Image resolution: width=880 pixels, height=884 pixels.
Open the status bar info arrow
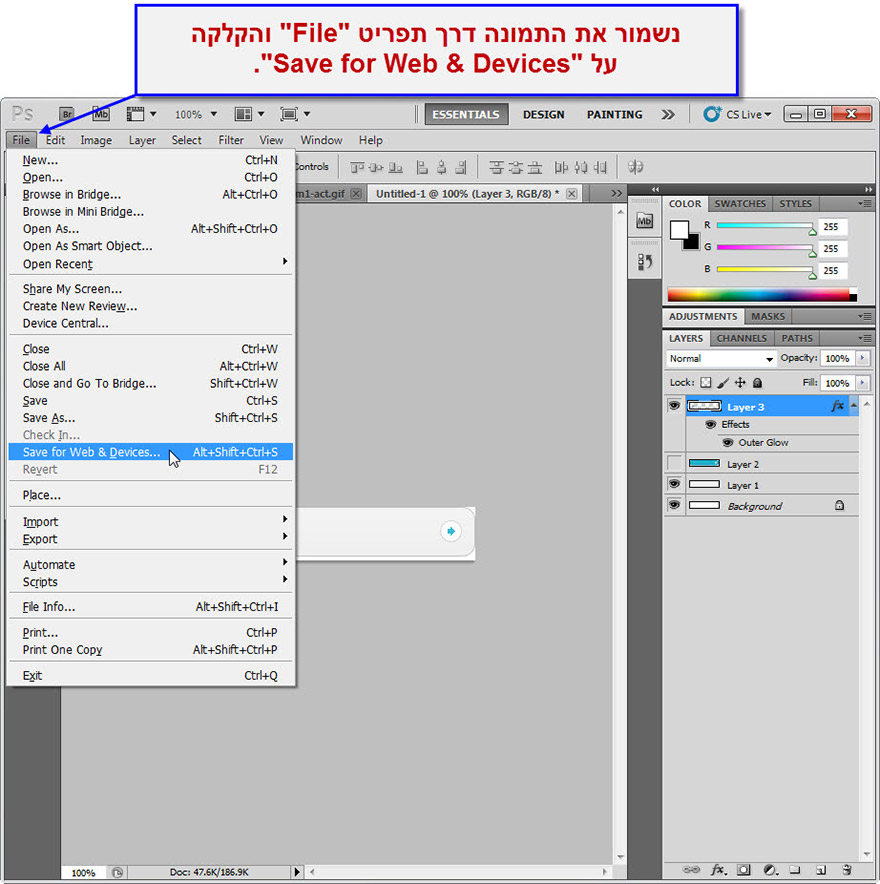(297, 872)
